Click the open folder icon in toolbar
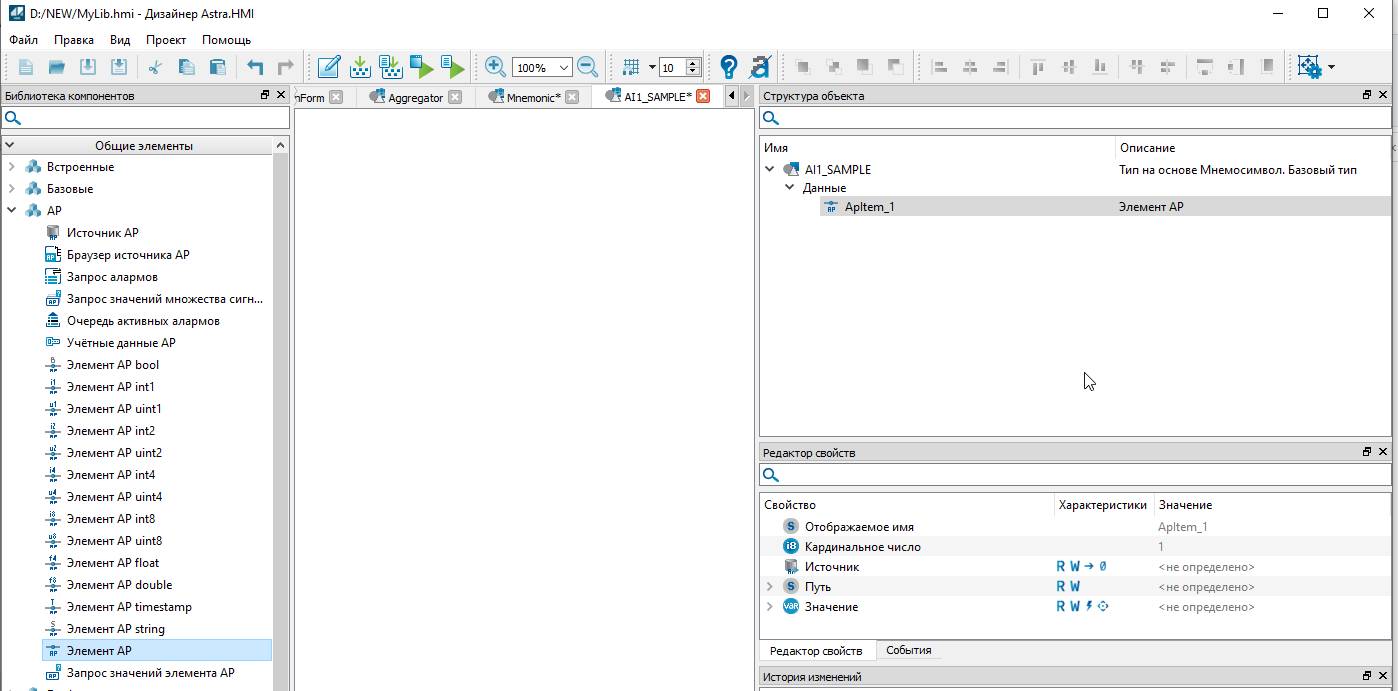1398x691 pixels. tap(57, 67)
